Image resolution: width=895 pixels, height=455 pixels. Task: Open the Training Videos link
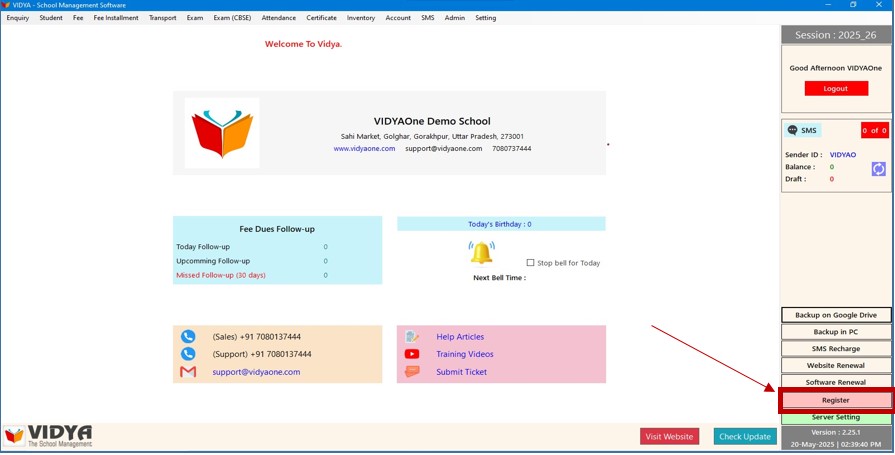[465, 354]
